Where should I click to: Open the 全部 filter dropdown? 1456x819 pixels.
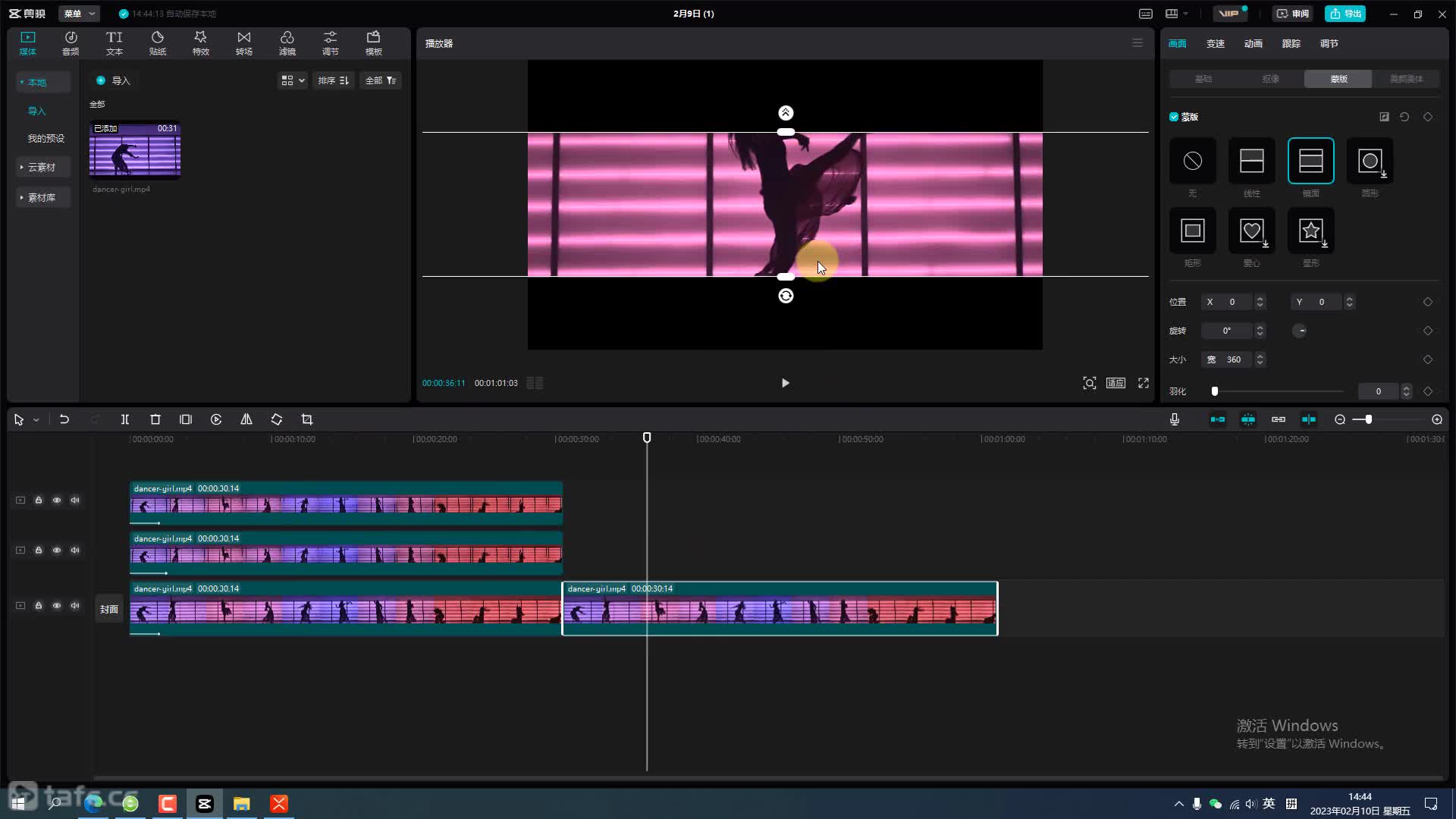coord(381,80)
